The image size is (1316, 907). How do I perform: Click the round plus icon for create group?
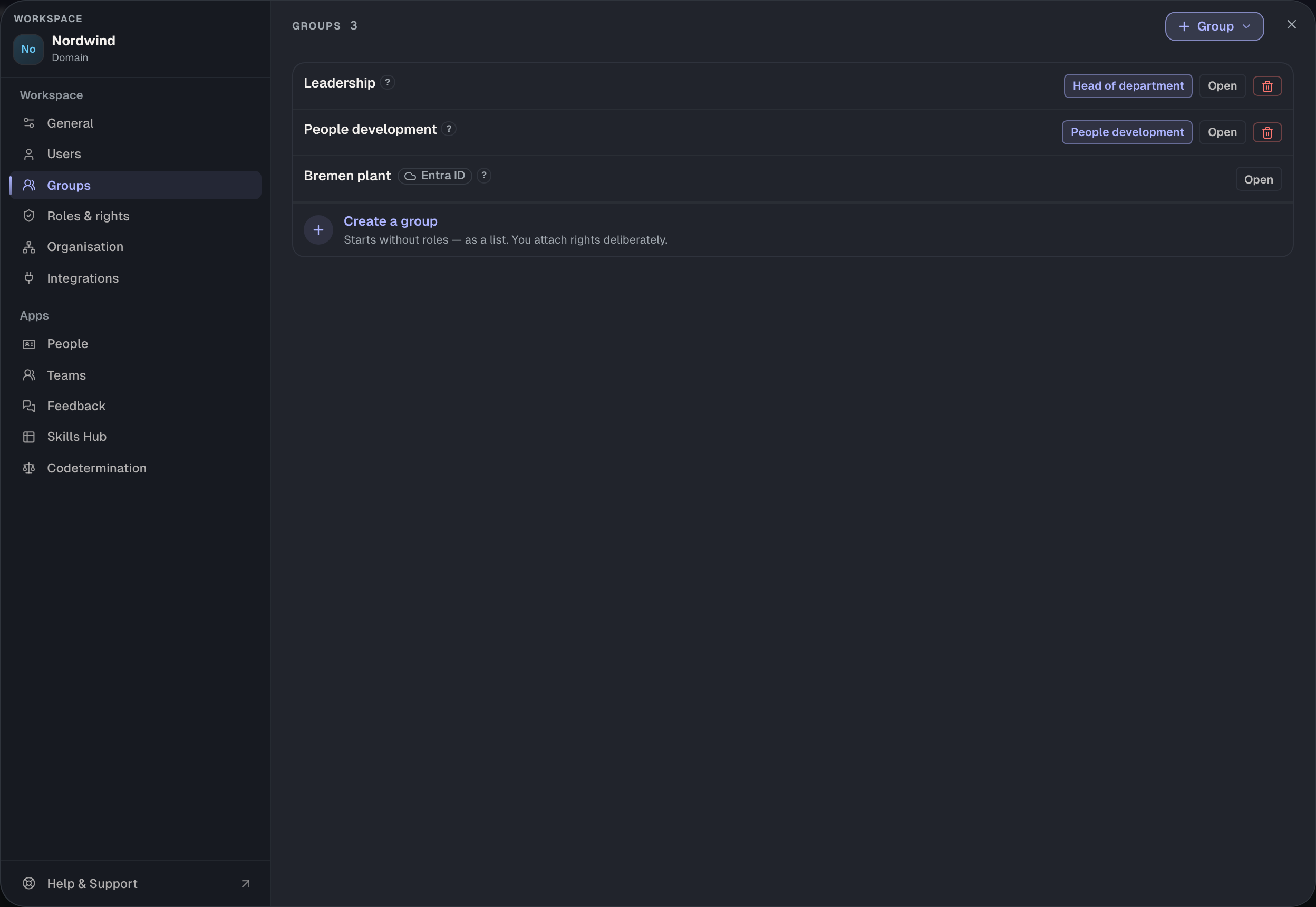click(318, 229)
